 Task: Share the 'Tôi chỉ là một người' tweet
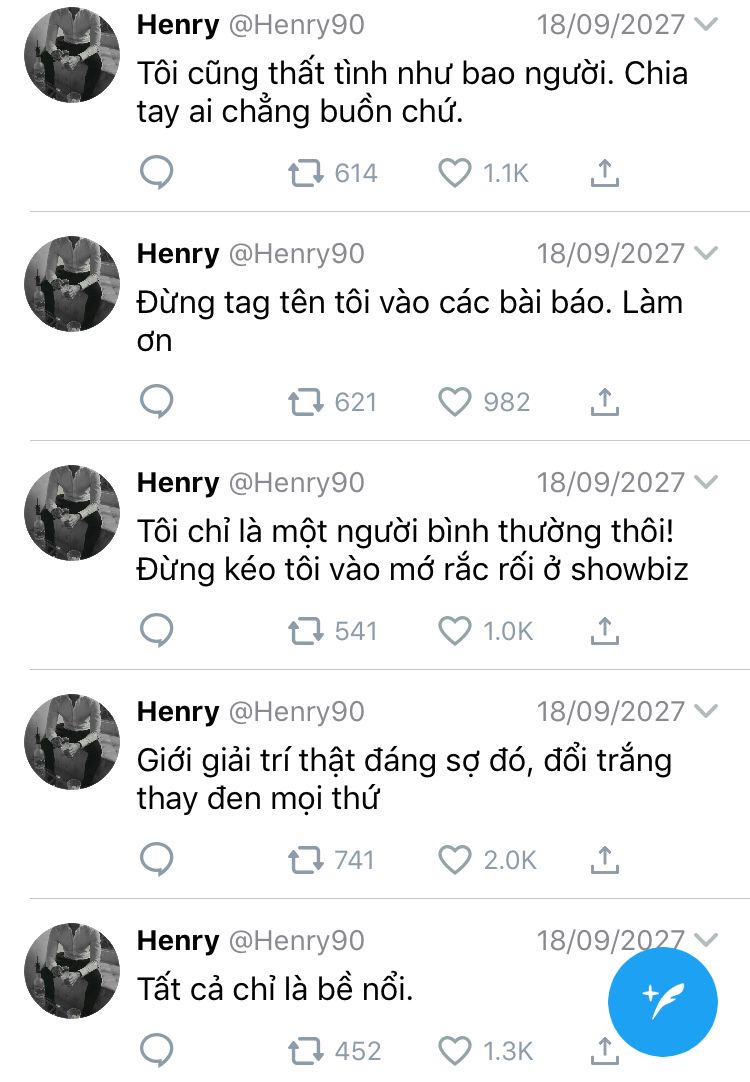604,631
